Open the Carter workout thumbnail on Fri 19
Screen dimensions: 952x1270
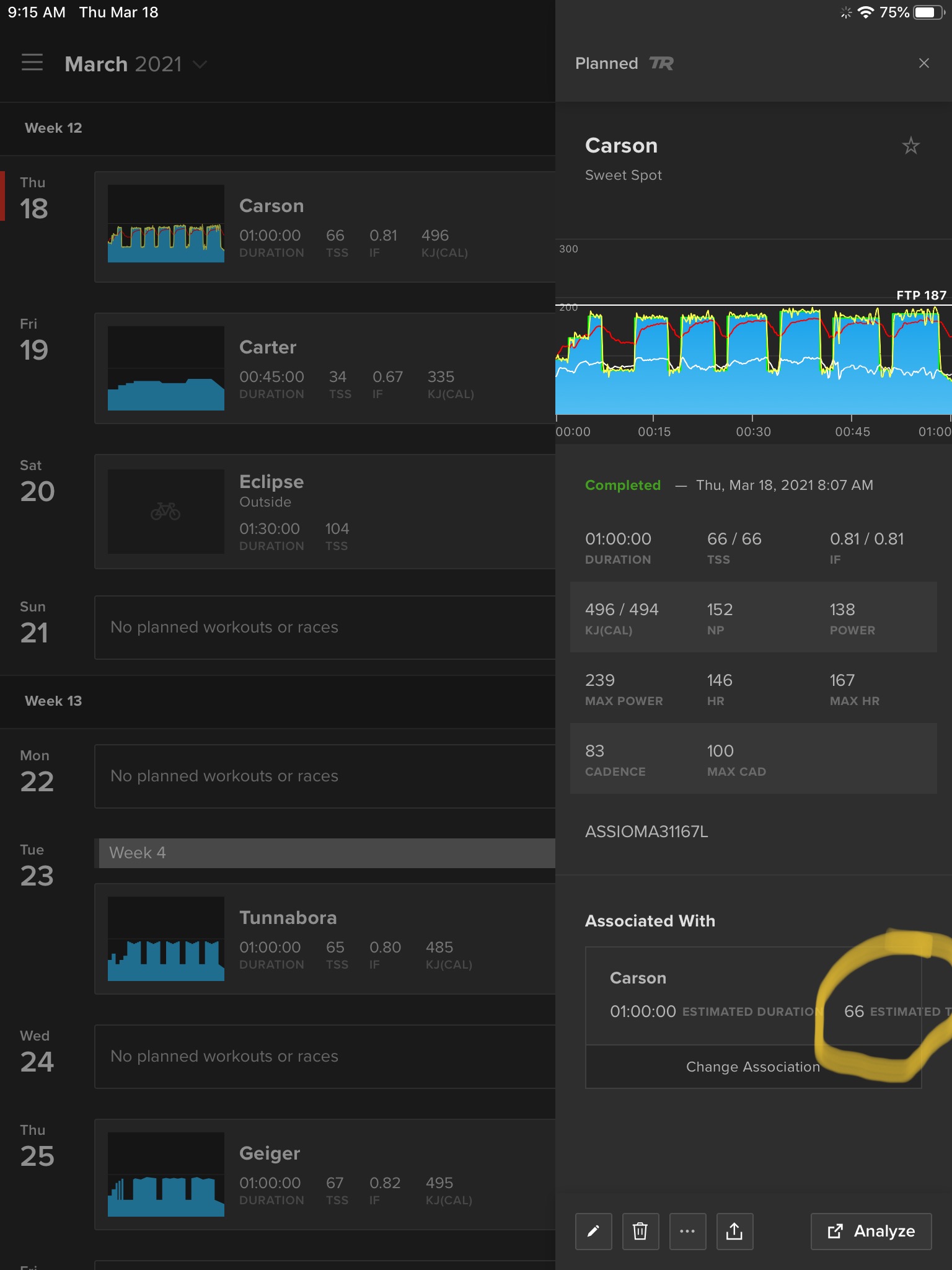tap(166, 368)
